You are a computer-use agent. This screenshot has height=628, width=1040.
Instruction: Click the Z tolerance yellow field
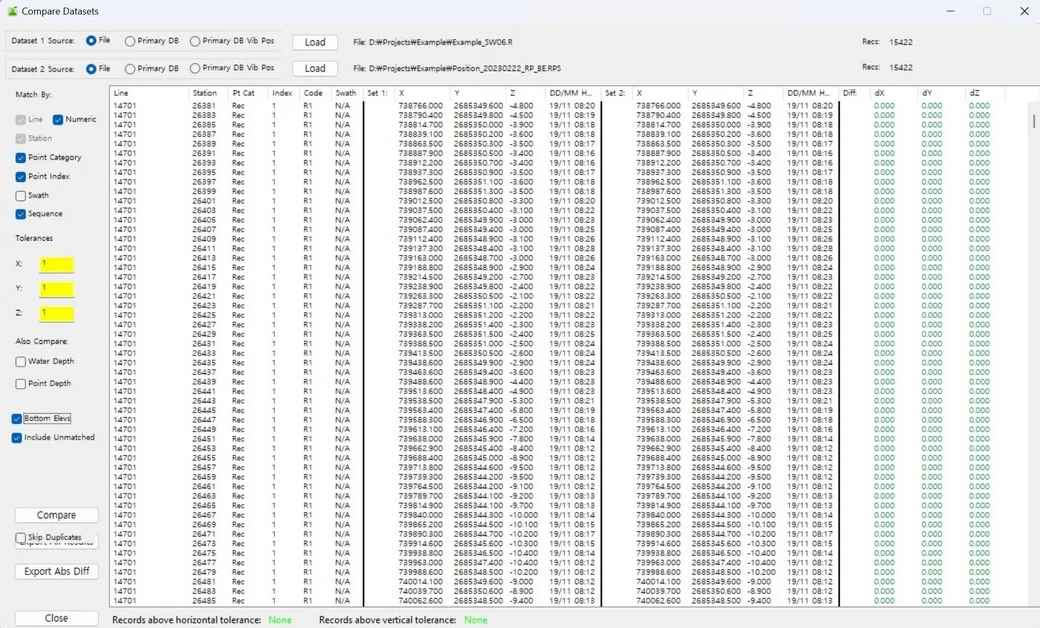(57, 314)
